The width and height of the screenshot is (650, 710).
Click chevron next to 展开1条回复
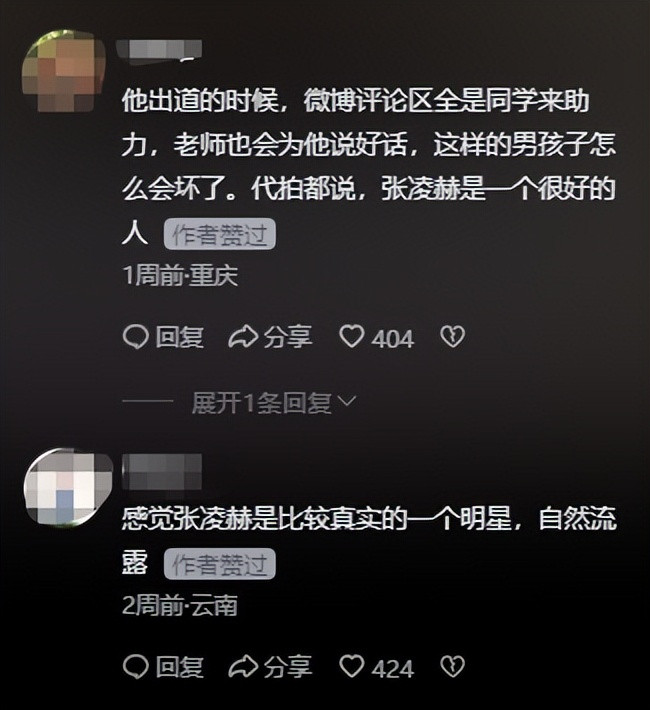click(348, 401)
